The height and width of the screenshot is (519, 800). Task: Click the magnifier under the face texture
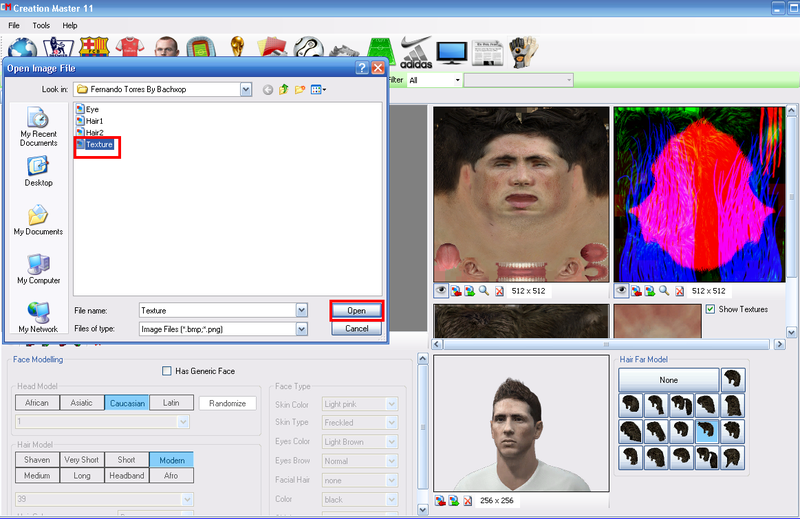(484, 291)
